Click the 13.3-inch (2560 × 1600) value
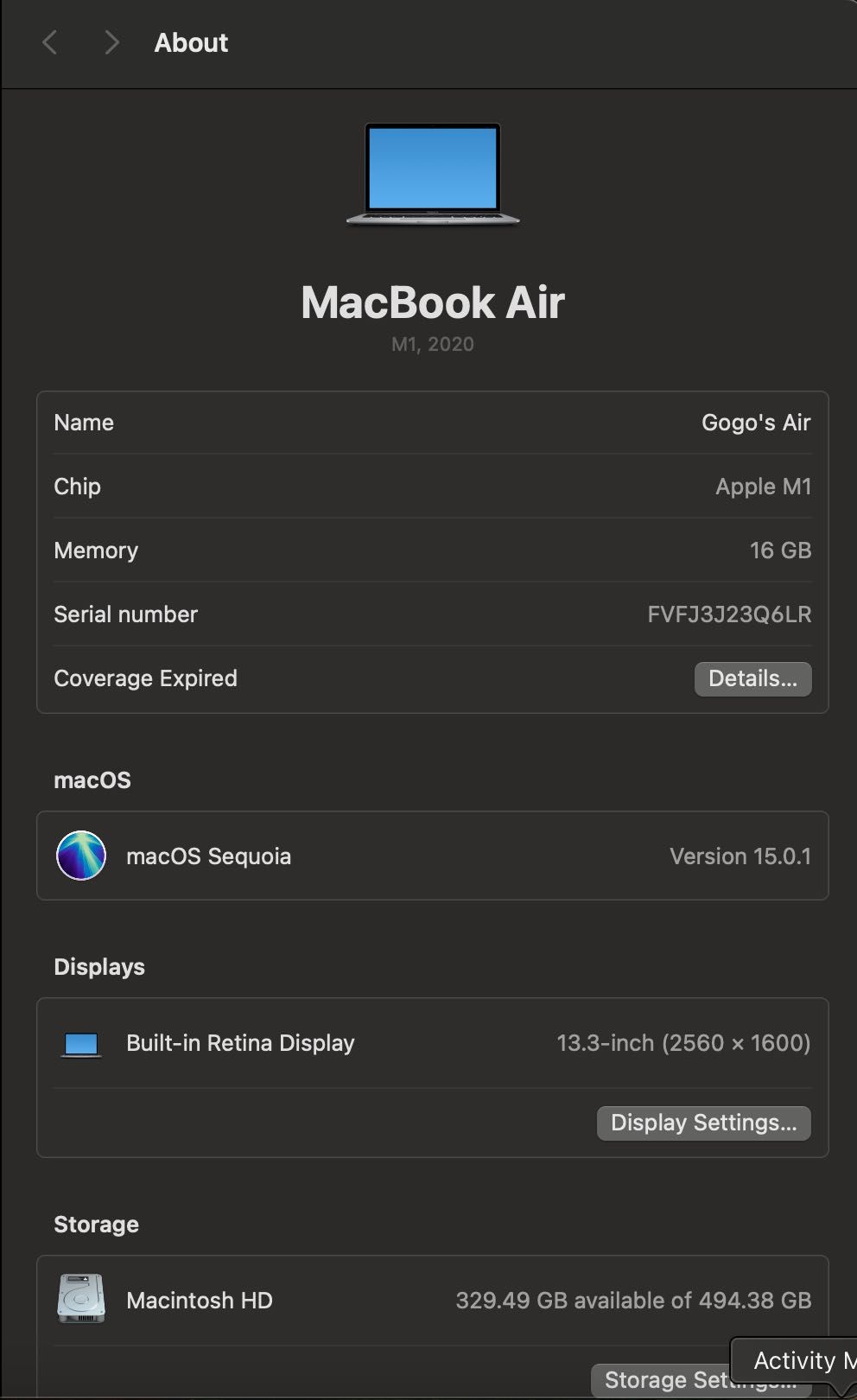 click(x=683, y=1043)
